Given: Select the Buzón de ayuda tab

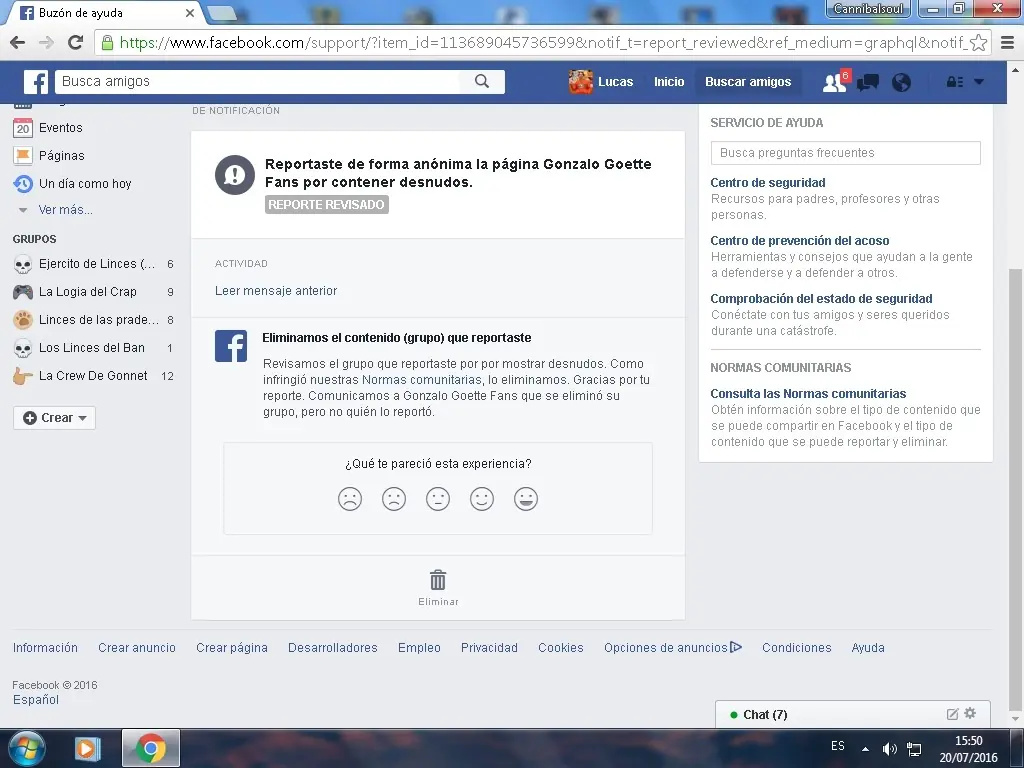Looking at the screenshot, I should pyautogui.click(x=104, y=13).
